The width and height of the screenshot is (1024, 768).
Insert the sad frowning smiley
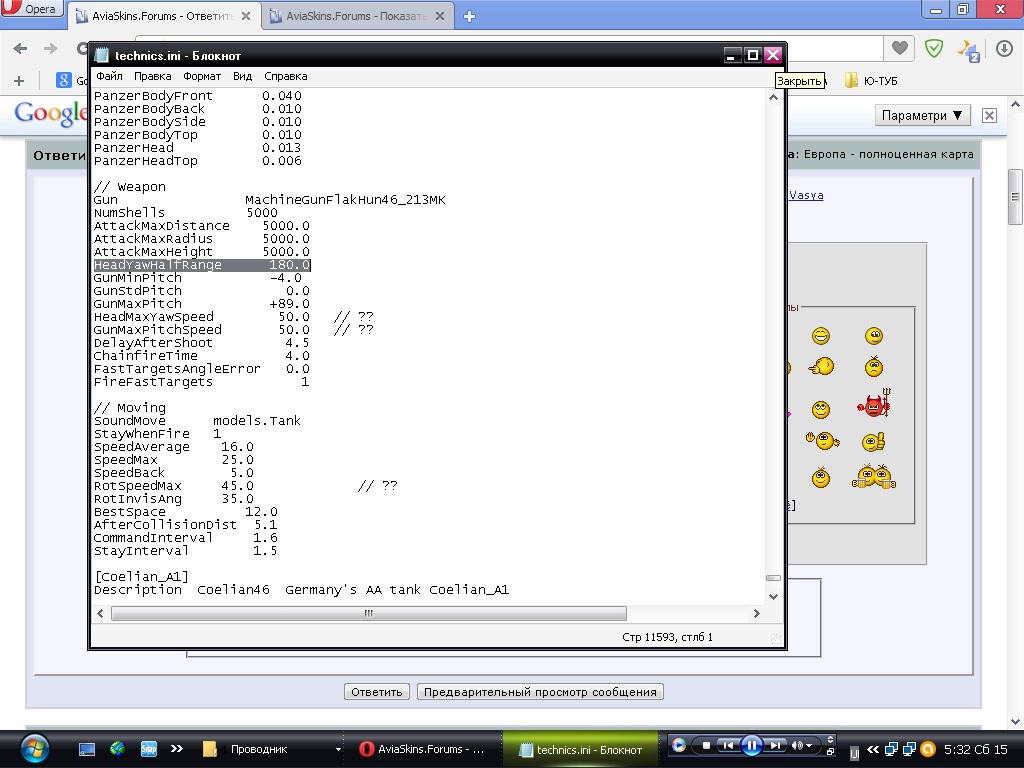click(874, 366)
